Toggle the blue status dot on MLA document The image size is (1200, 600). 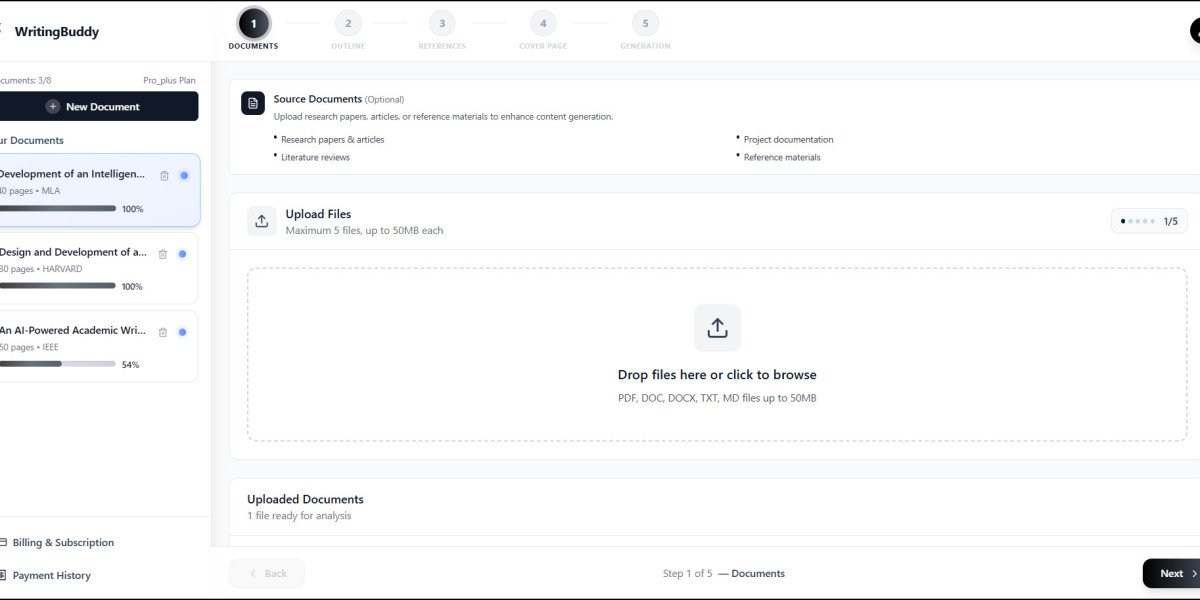pos(184,175)
